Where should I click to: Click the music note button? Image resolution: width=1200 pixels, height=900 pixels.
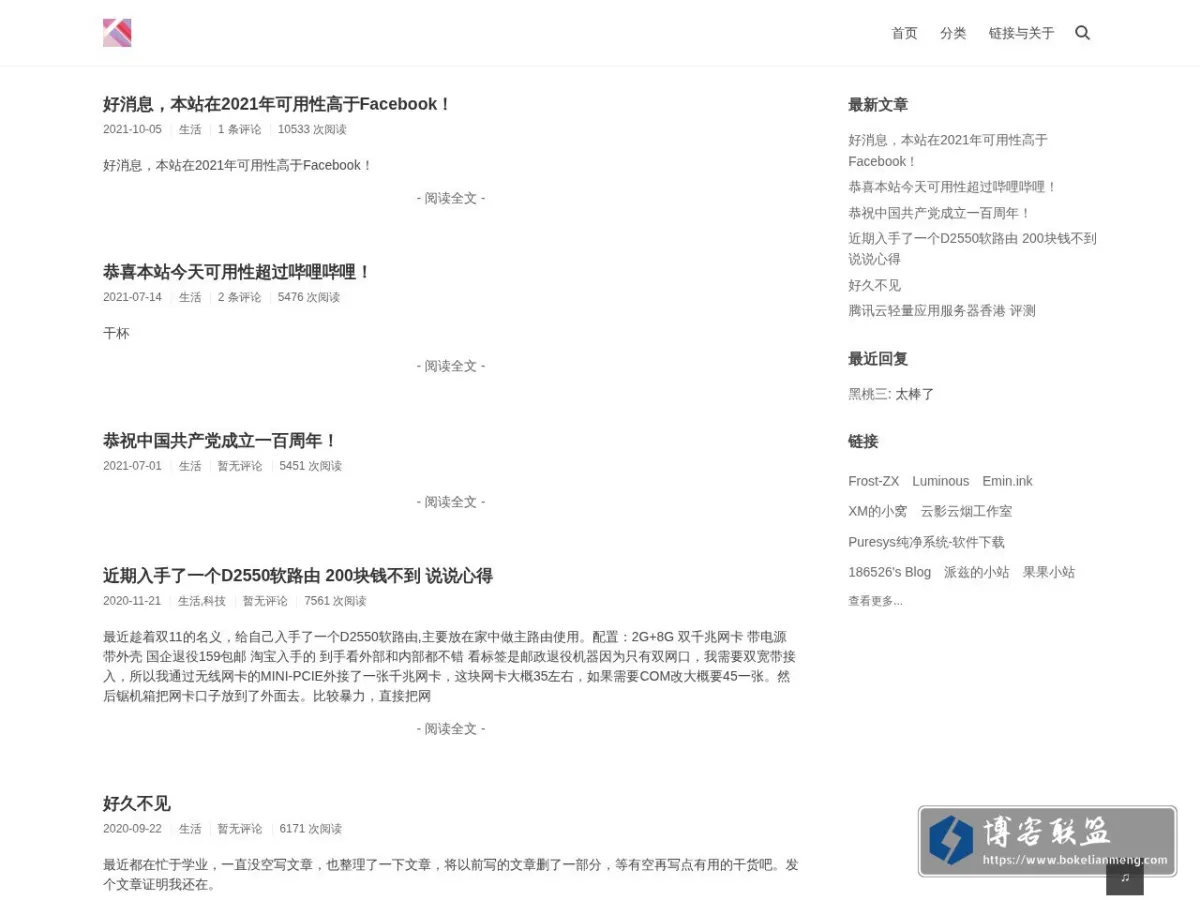pos(1125,877)
